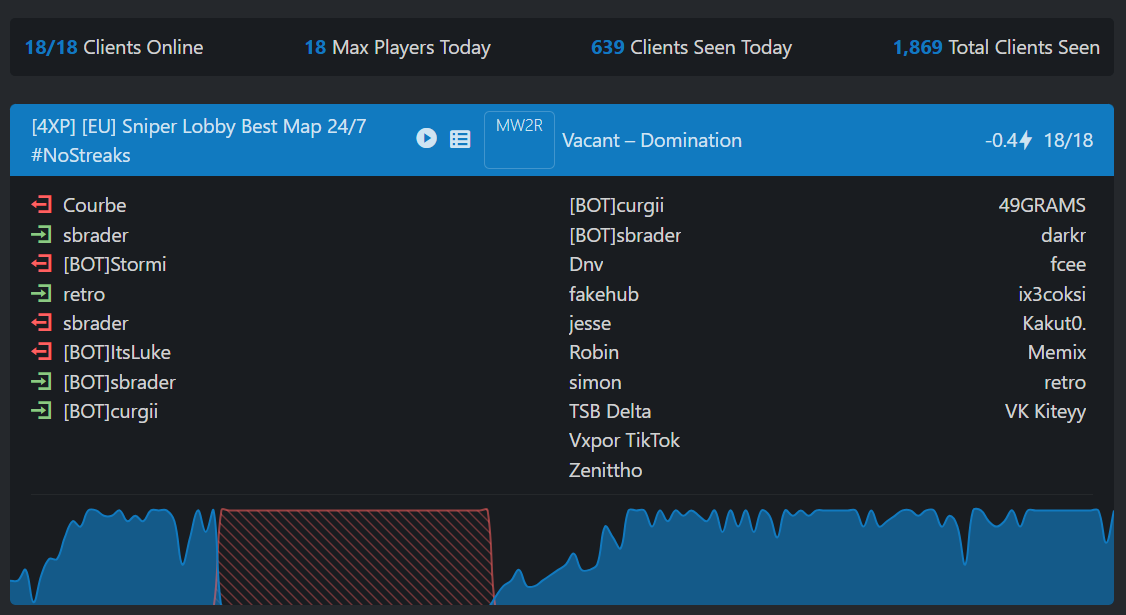1126x615 pixels.
Task: Open Courbe's profile from activity list
Action: (95, 205)
